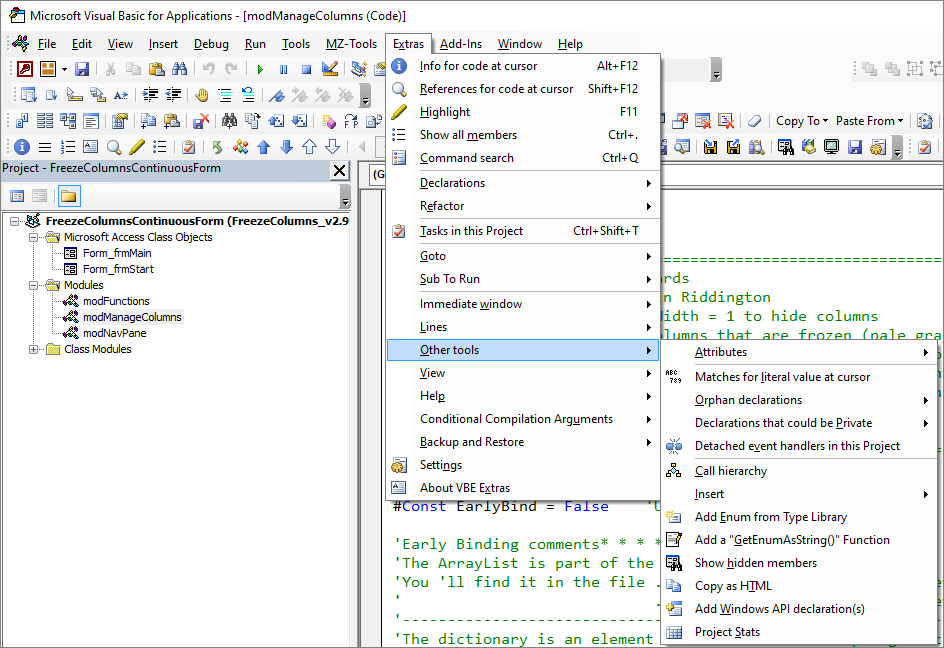Open the Copy To dropdown
944x648 pixels.
click(802, 121)
